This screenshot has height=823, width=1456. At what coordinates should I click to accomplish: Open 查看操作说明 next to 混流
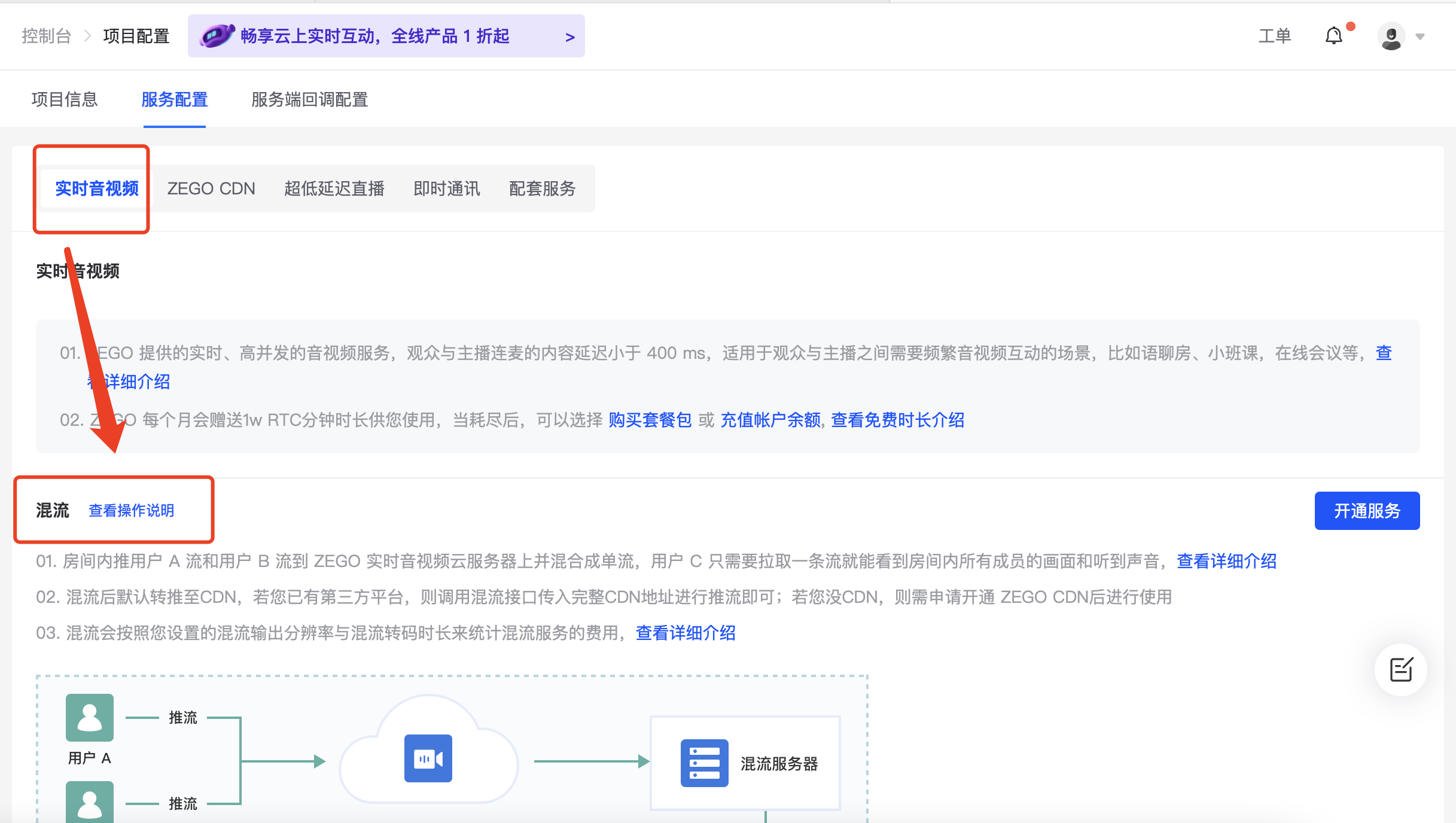coord(131,511)
